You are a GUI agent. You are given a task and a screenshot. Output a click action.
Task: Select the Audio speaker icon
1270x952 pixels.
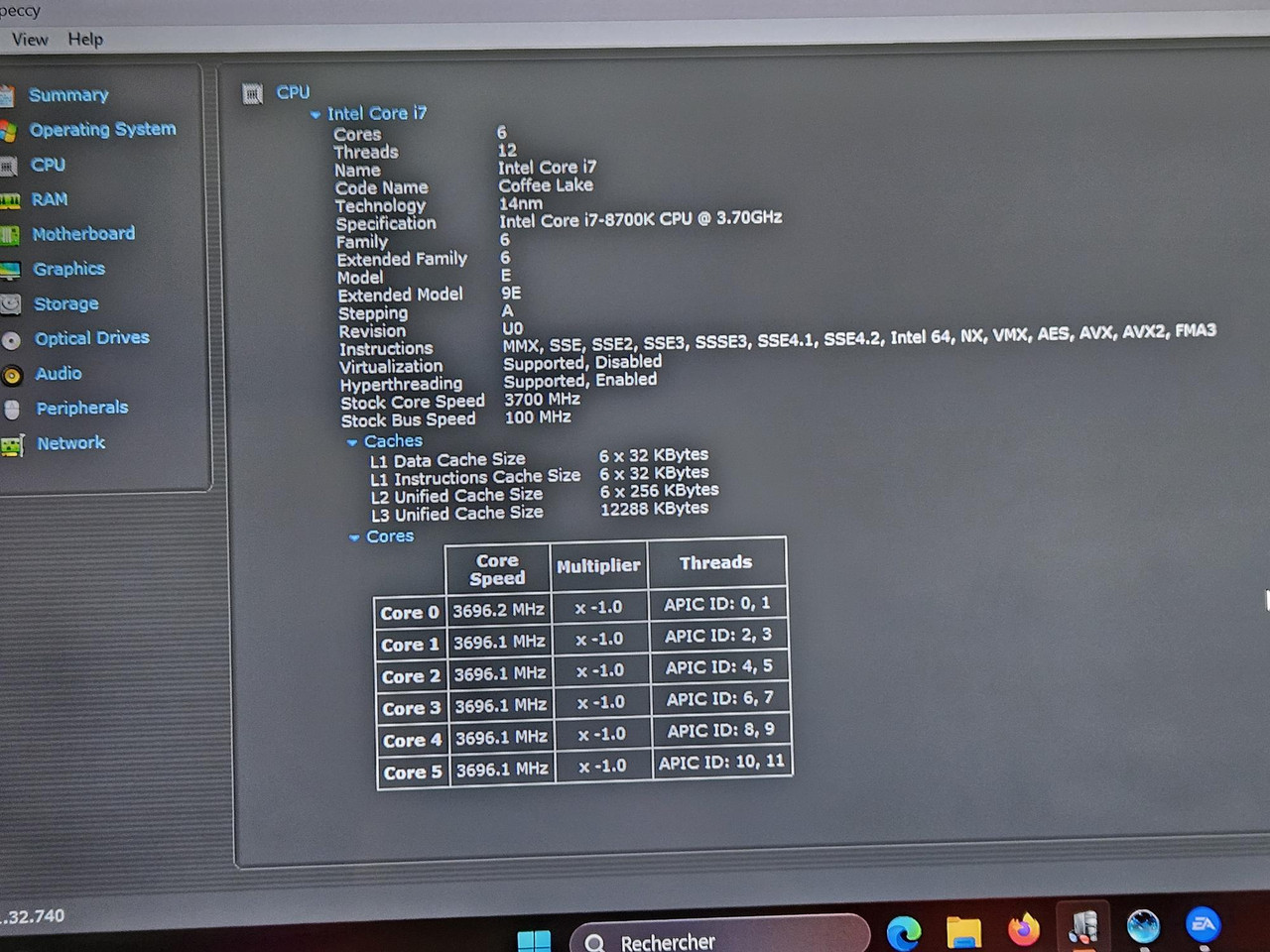coord(12,375)
